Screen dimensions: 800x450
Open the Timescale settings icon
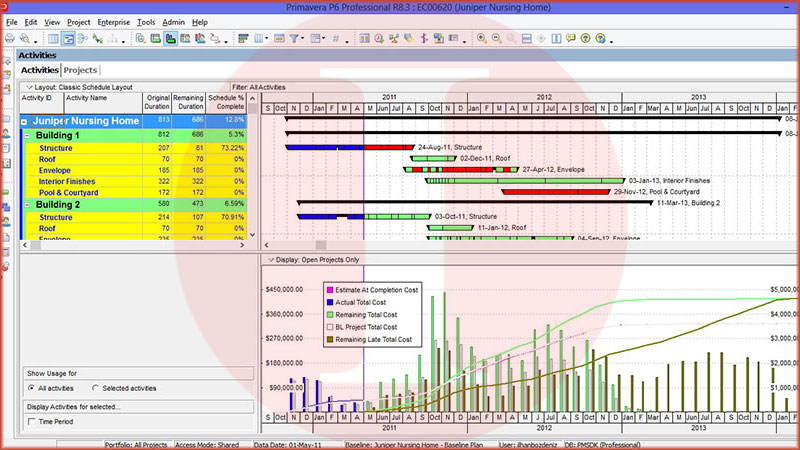tap(279, 38)
